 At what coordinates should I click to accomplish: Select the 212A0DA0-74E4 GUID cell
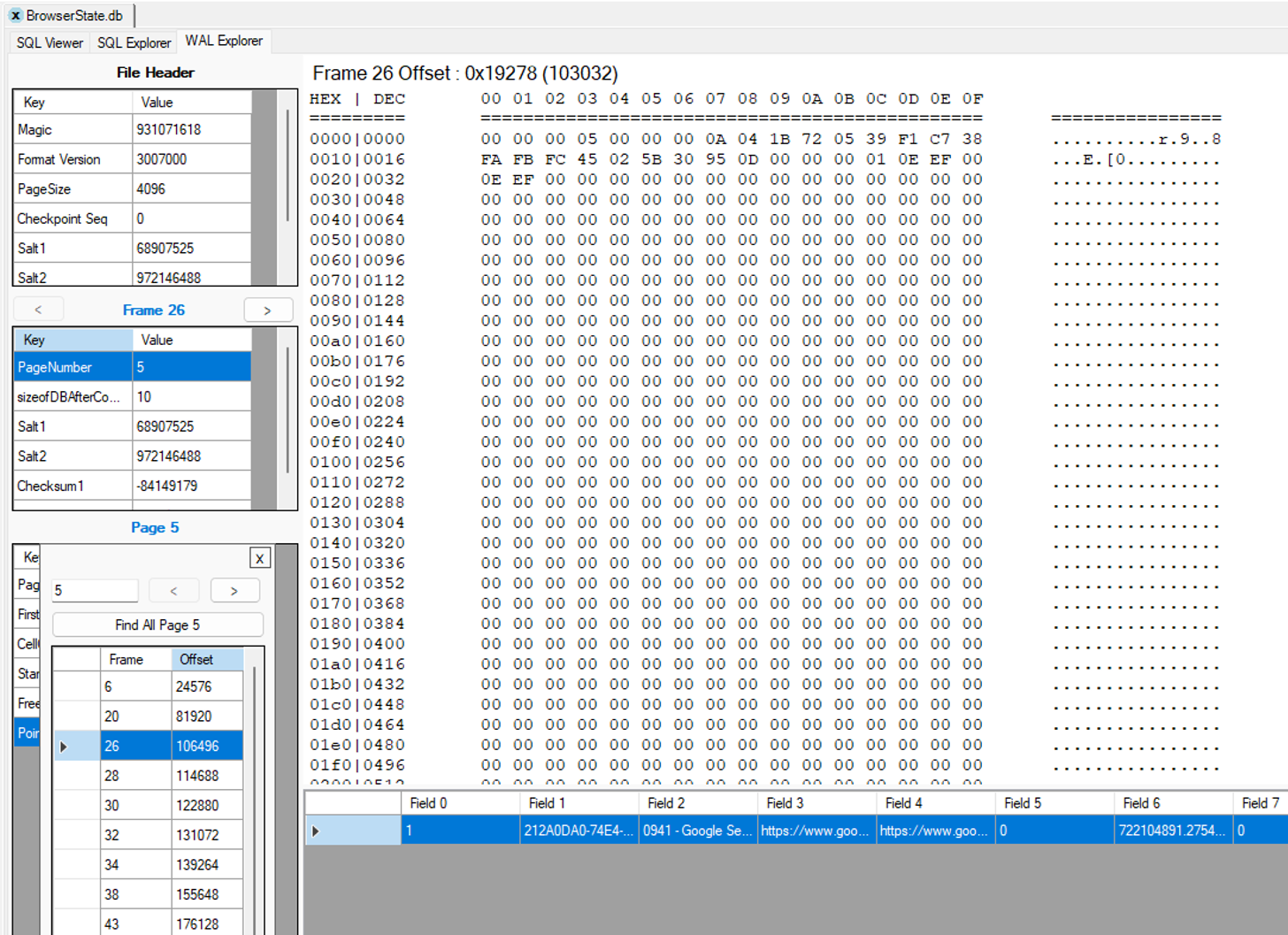click(579, 831)
